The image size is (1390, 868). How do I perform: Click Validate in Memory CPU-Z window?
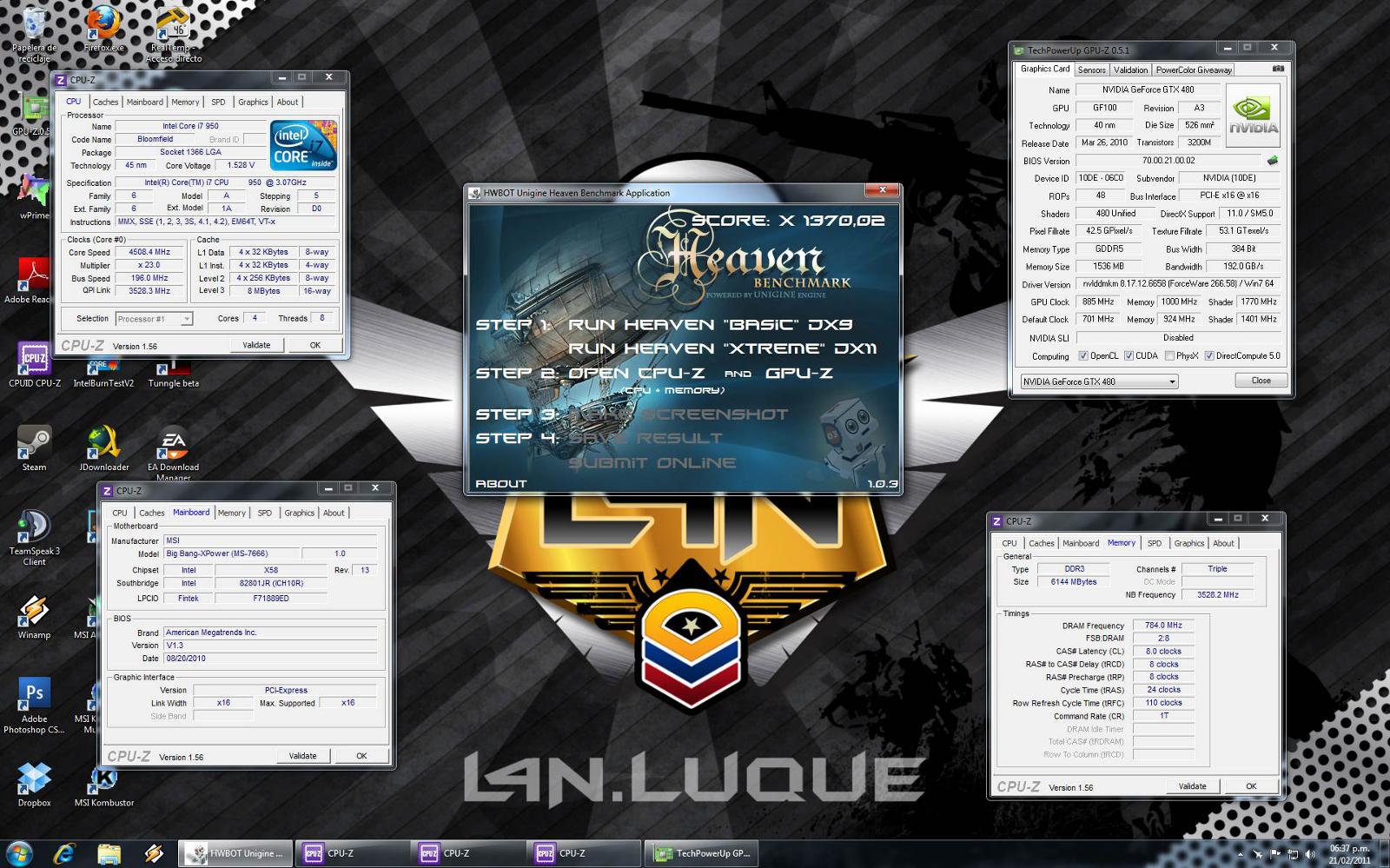pos(1192,786)
